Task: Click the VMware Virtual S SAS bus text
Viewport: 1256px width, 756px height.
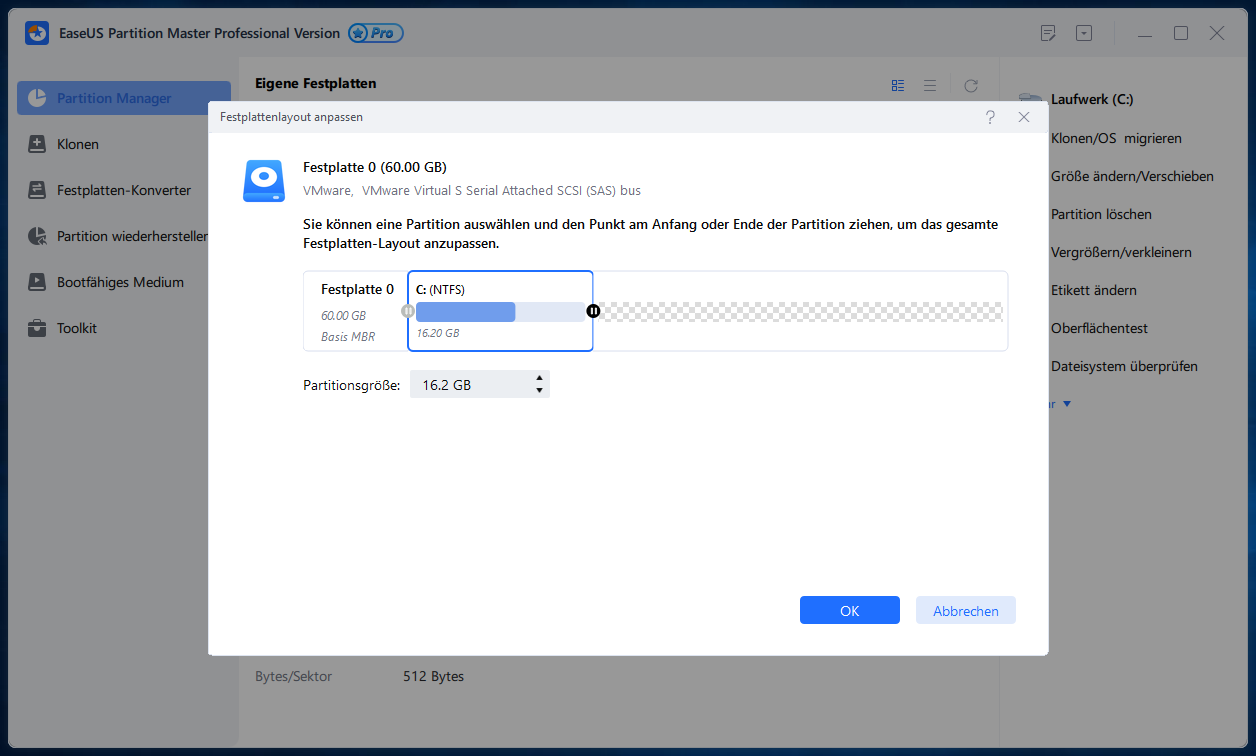Action: [x=472, y=190]
